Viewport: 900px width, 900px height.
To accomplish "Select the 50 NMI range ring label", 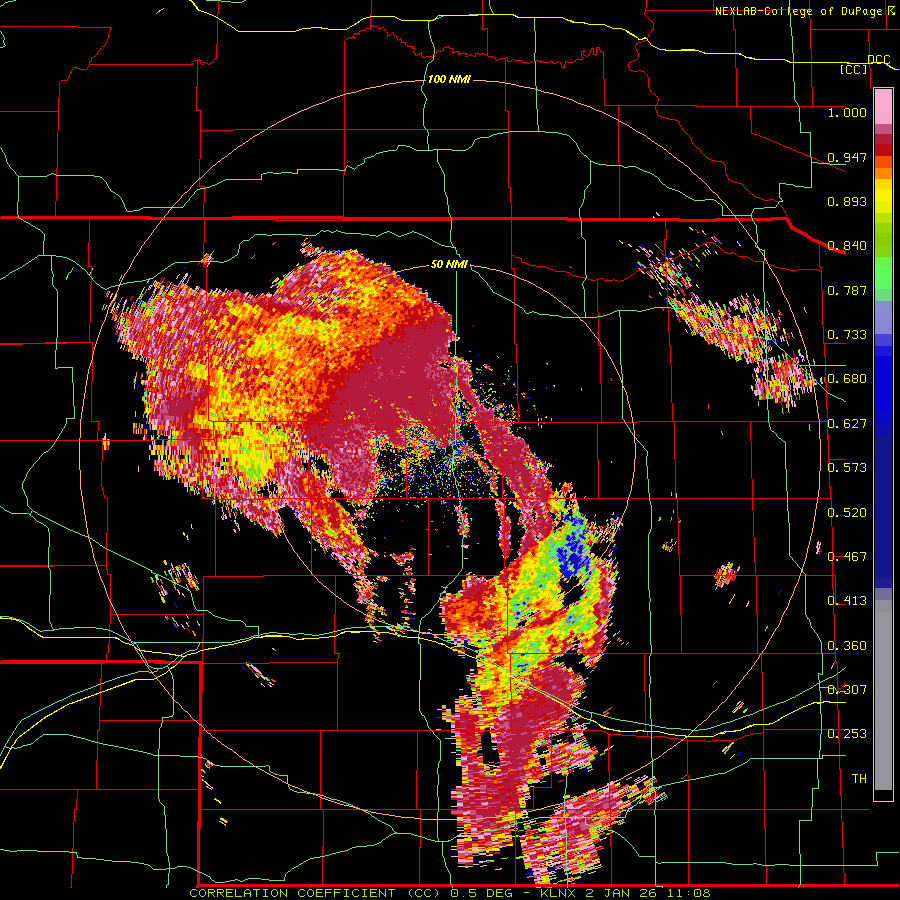I will pos(449,264).
